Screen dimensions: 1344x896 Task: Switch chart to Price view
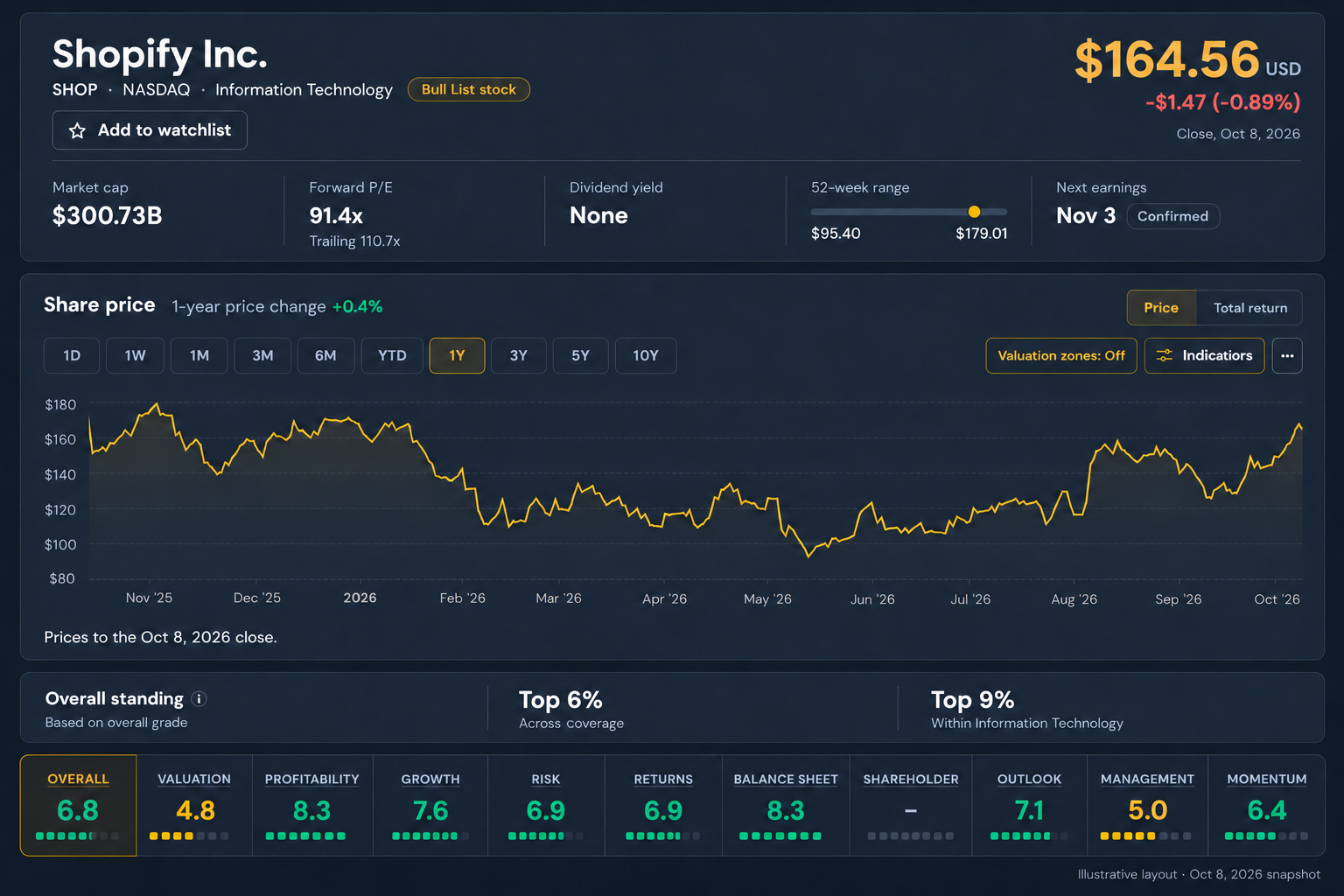click(x=1161, y=308)
